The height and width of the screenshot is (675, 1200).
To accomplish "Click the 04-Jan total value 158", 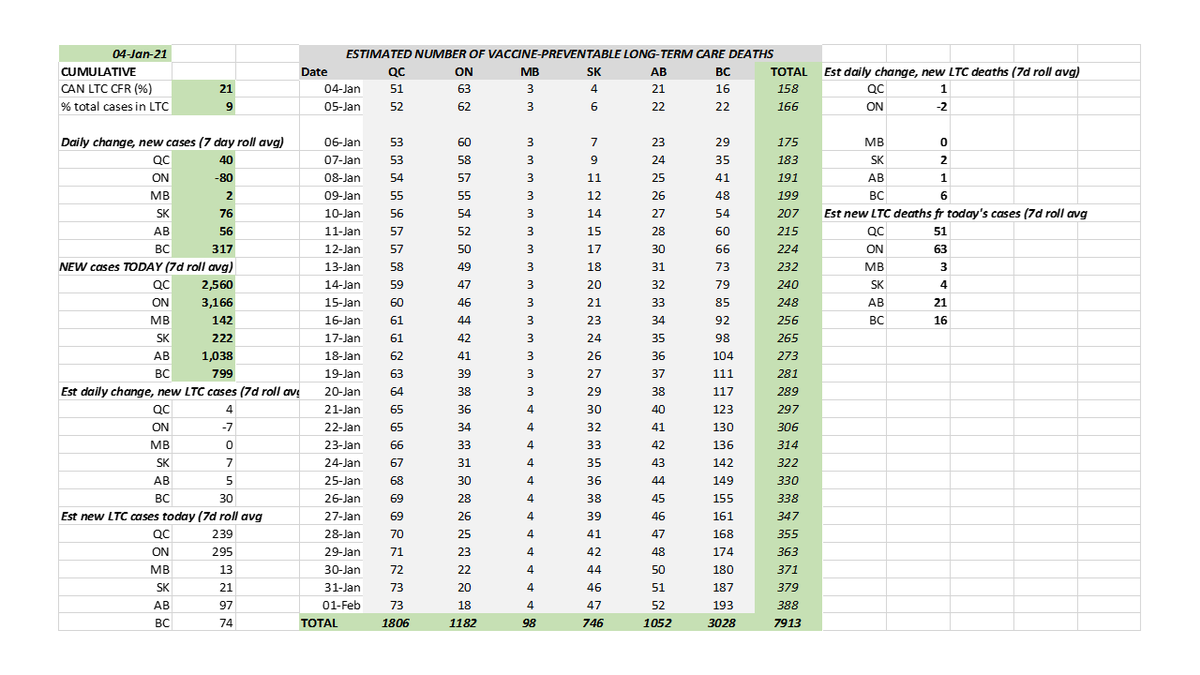I will pos(789,89).
